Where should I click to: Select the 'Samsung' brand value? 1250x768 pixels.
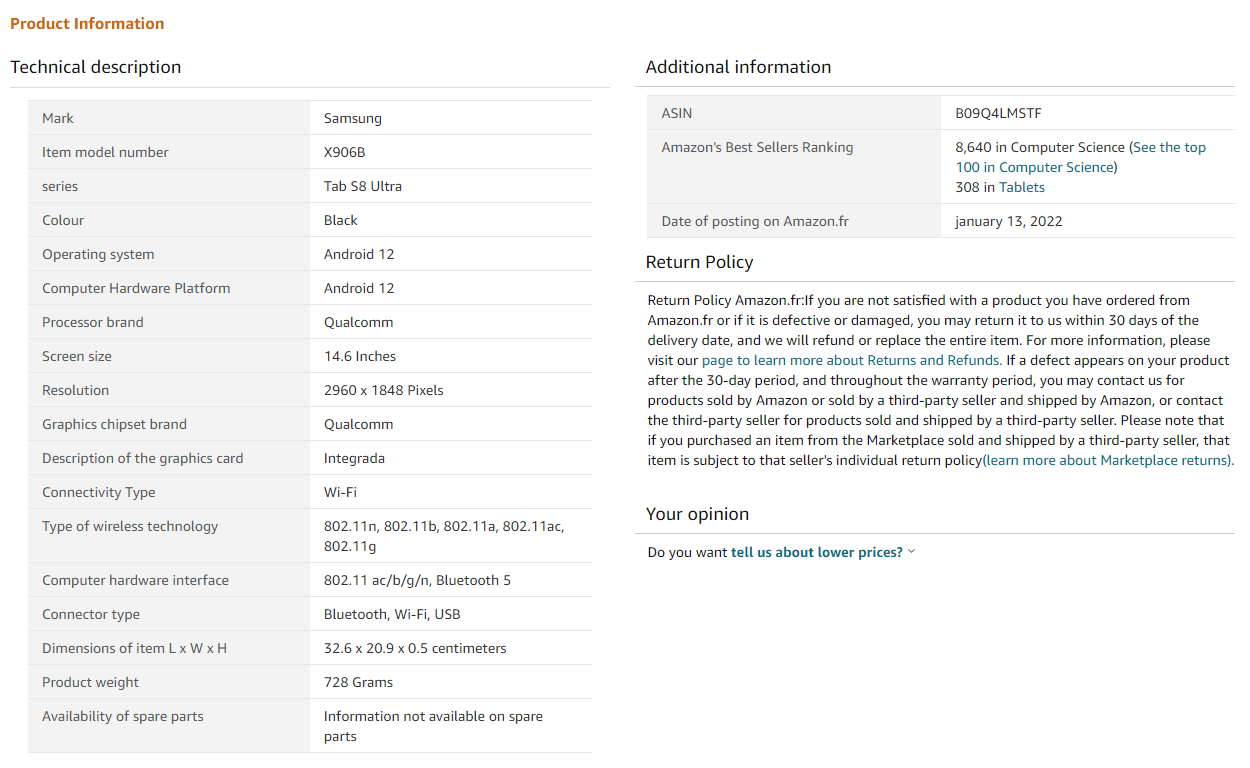353,118
